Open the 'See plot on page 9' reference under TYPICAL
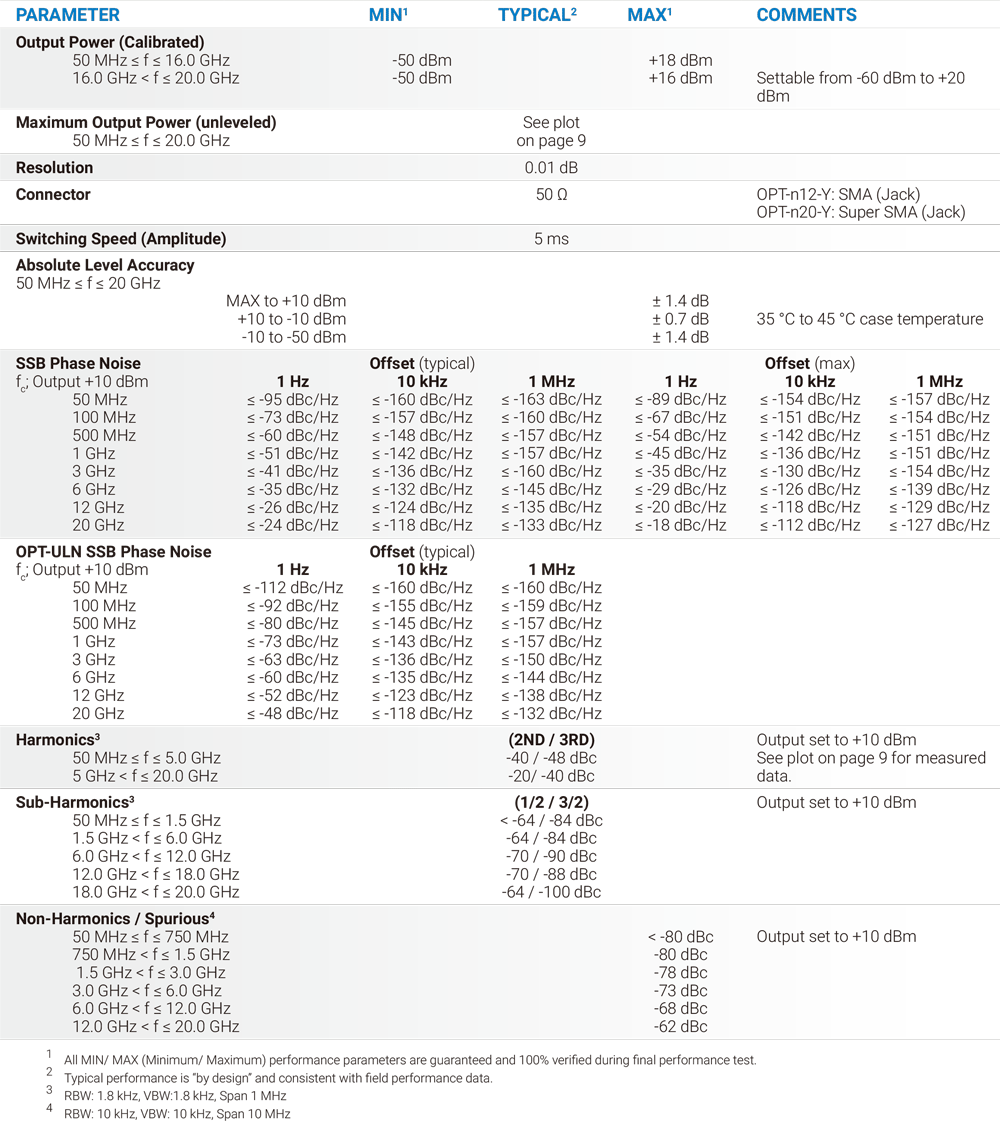Image resolution: width=1000 pixels, height=1121 pixels. coord(551,131)
